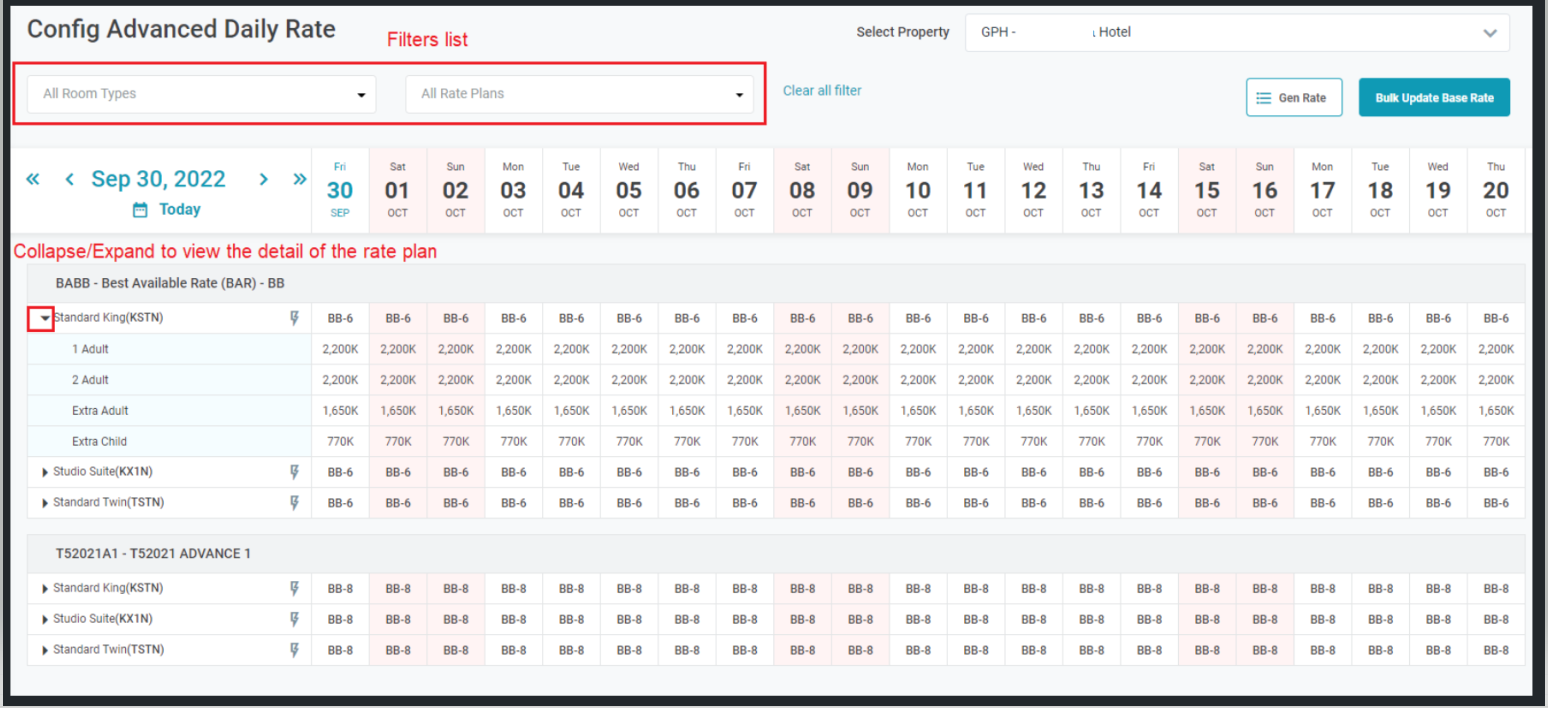Click lightning icon for BABB Studio Suite row

click(x=294, y=472)
